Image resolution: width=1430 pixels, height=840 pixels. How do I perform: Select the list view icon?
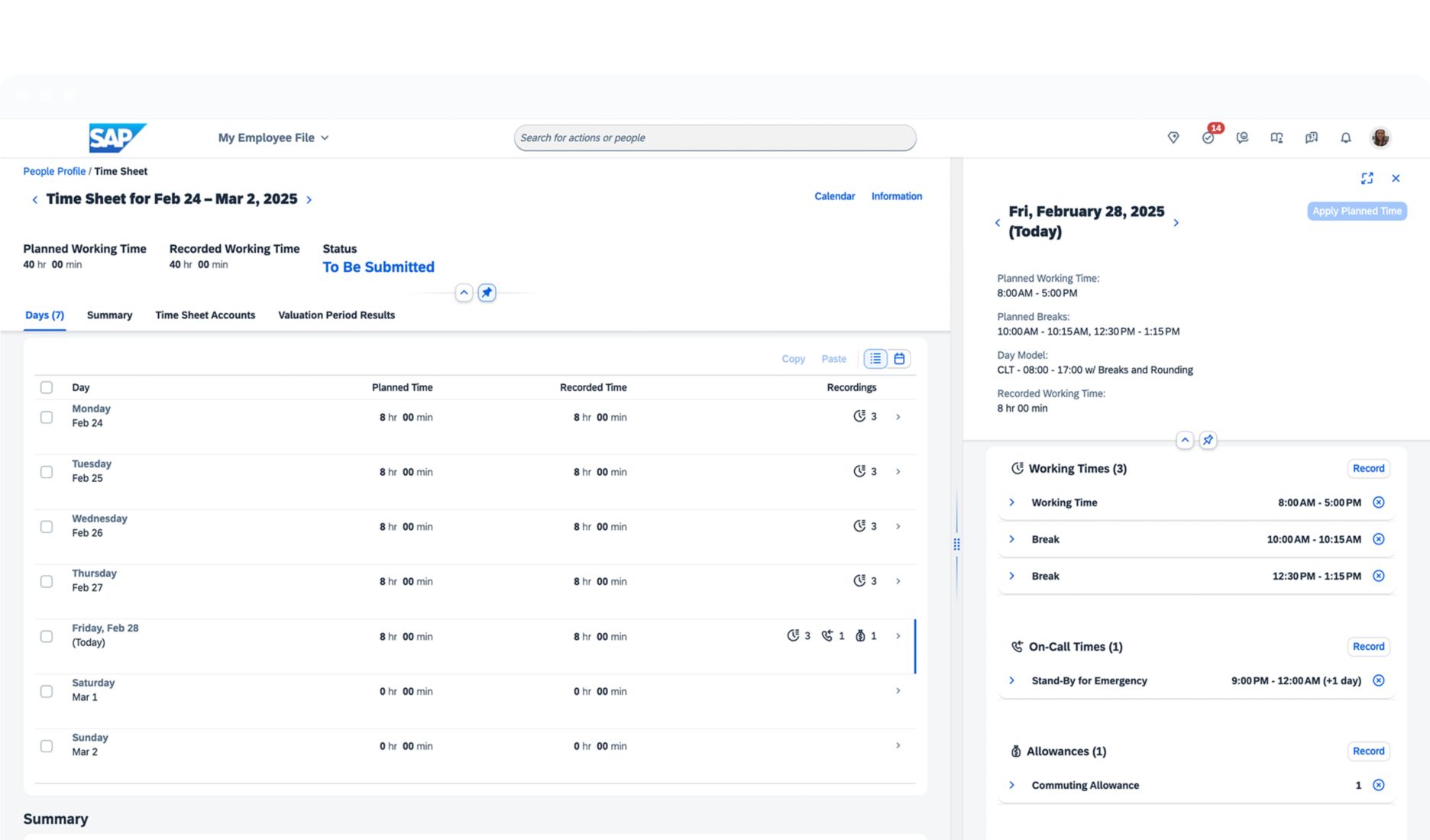875,358
